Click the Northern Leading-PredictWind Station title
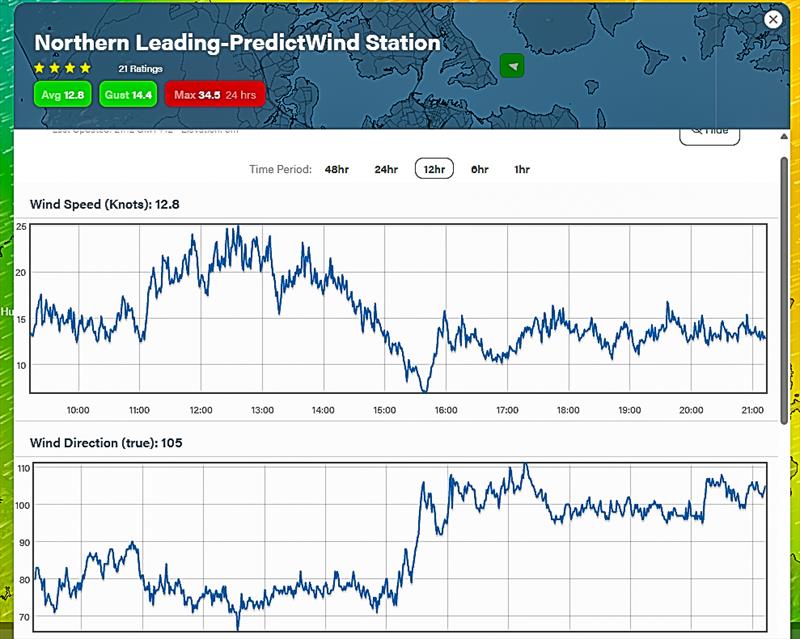 tap(237, 43)
